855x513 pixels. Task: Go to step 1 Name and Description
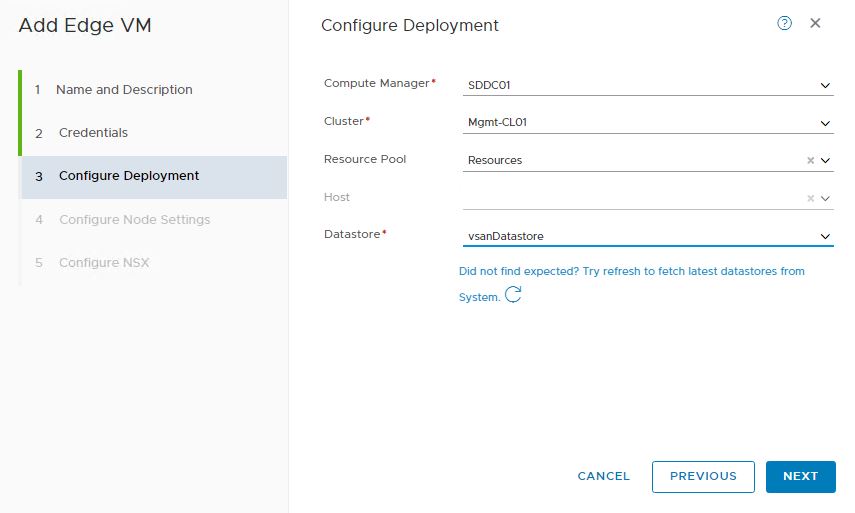(124, 90)
